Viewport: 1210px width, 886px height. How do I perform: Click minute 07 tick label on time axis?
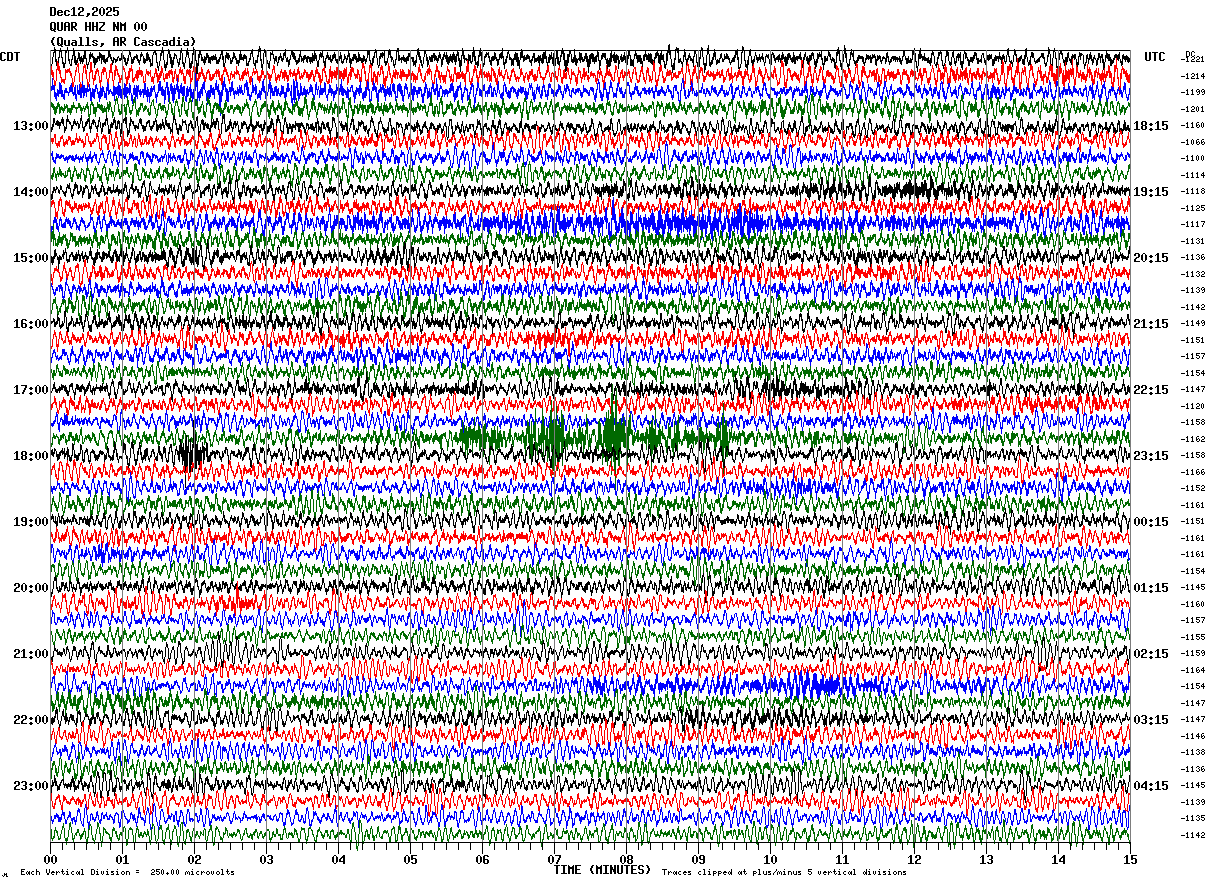coord(555,859)
